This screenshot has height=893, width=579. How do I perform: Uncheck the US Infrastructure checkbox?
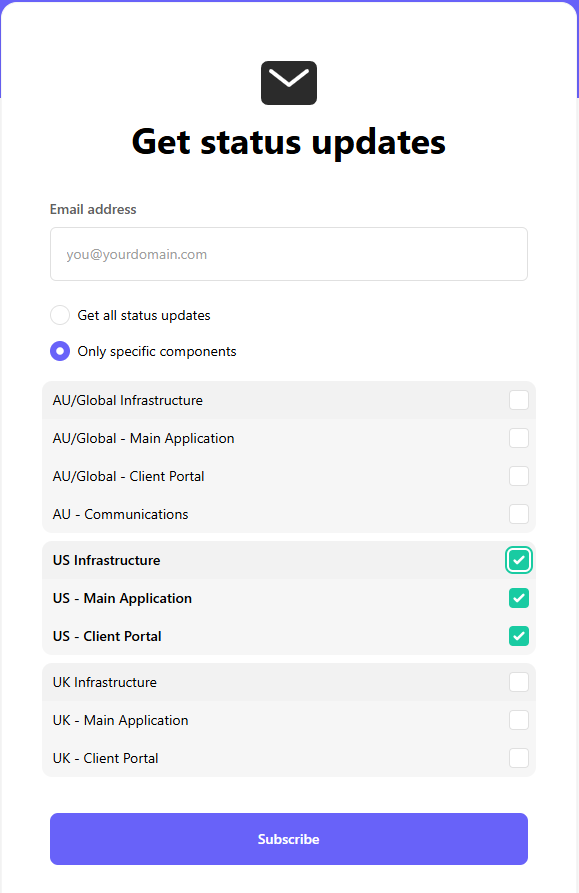519,560
